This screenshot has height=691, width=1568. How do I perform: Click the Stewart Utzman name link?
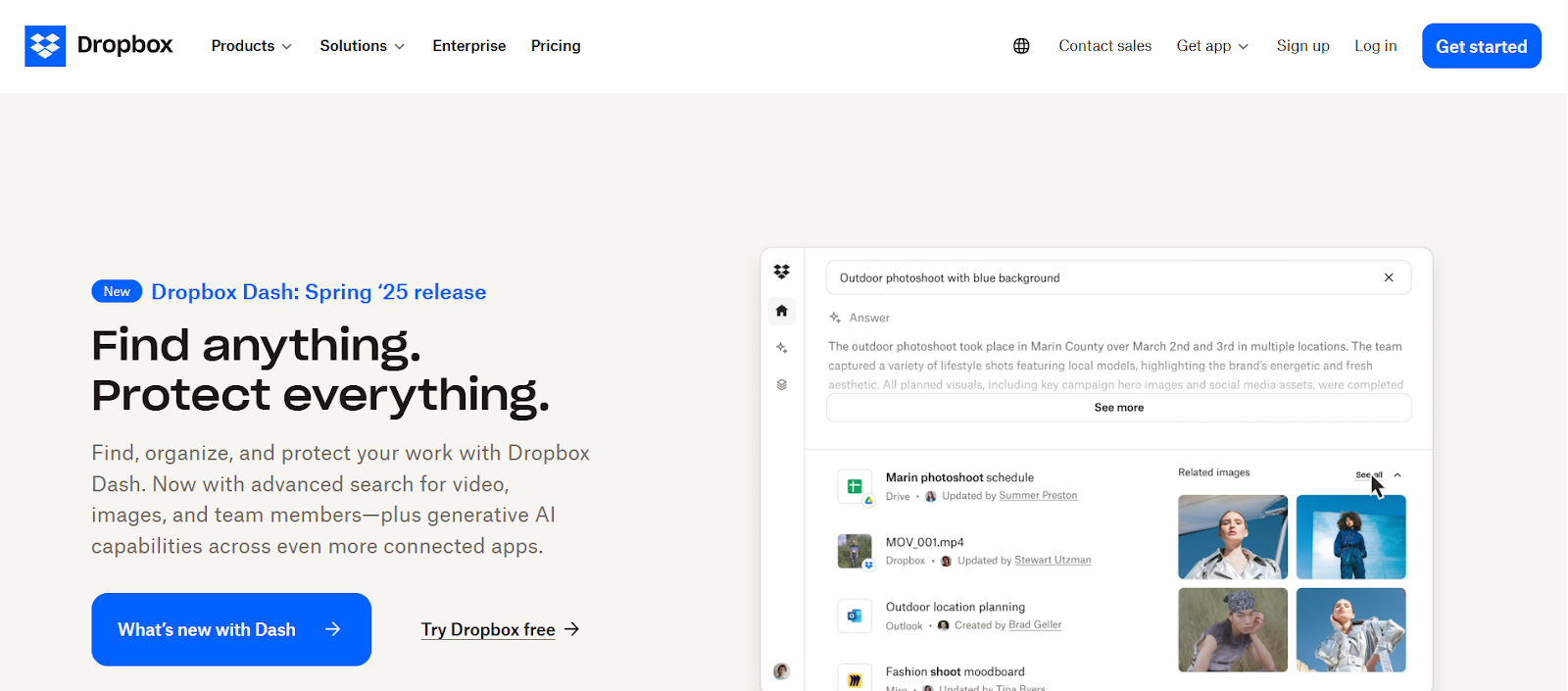[x=1053, y=561]
